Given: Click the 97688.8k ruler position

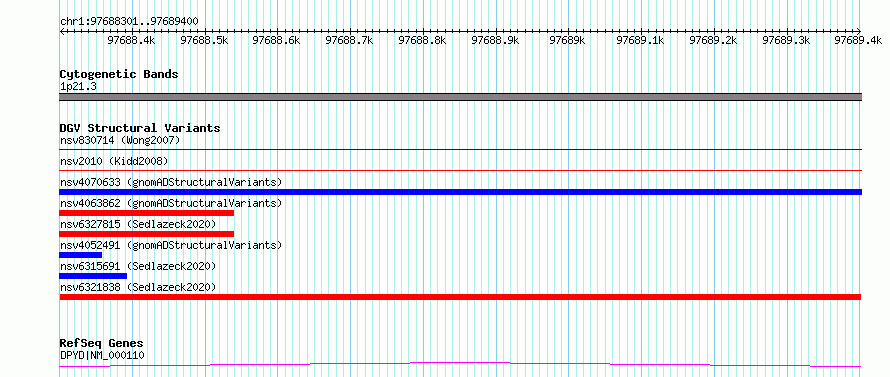Looking at the screenshot, I should [422, 40].
